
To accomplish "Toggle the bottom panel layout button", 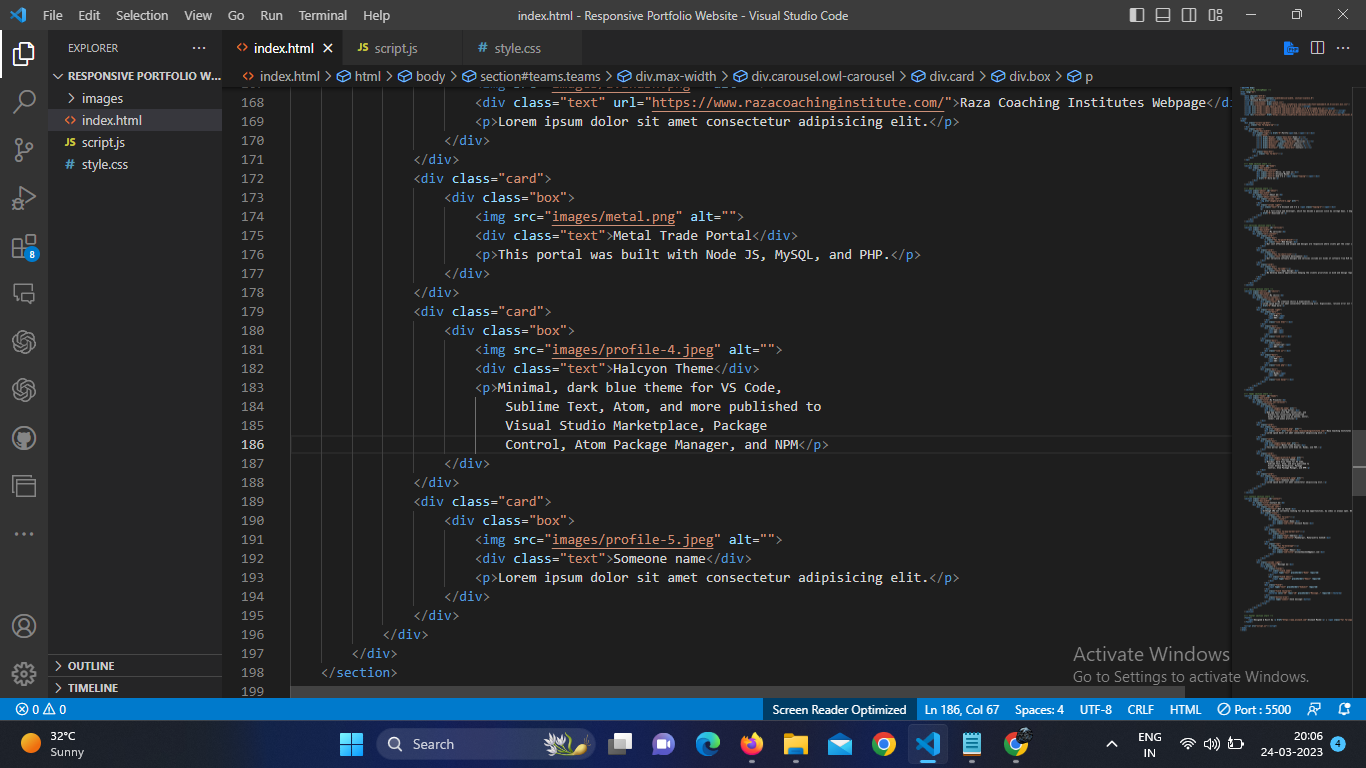I will (x=1163, y=15).
